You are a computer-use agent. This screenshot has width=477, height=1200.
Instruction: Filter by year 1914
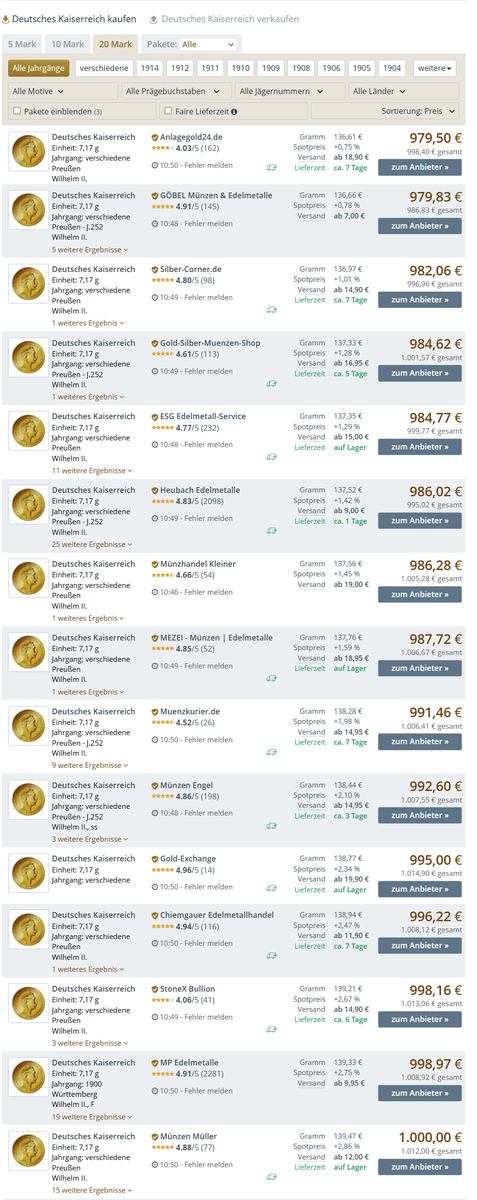(150, 68)
